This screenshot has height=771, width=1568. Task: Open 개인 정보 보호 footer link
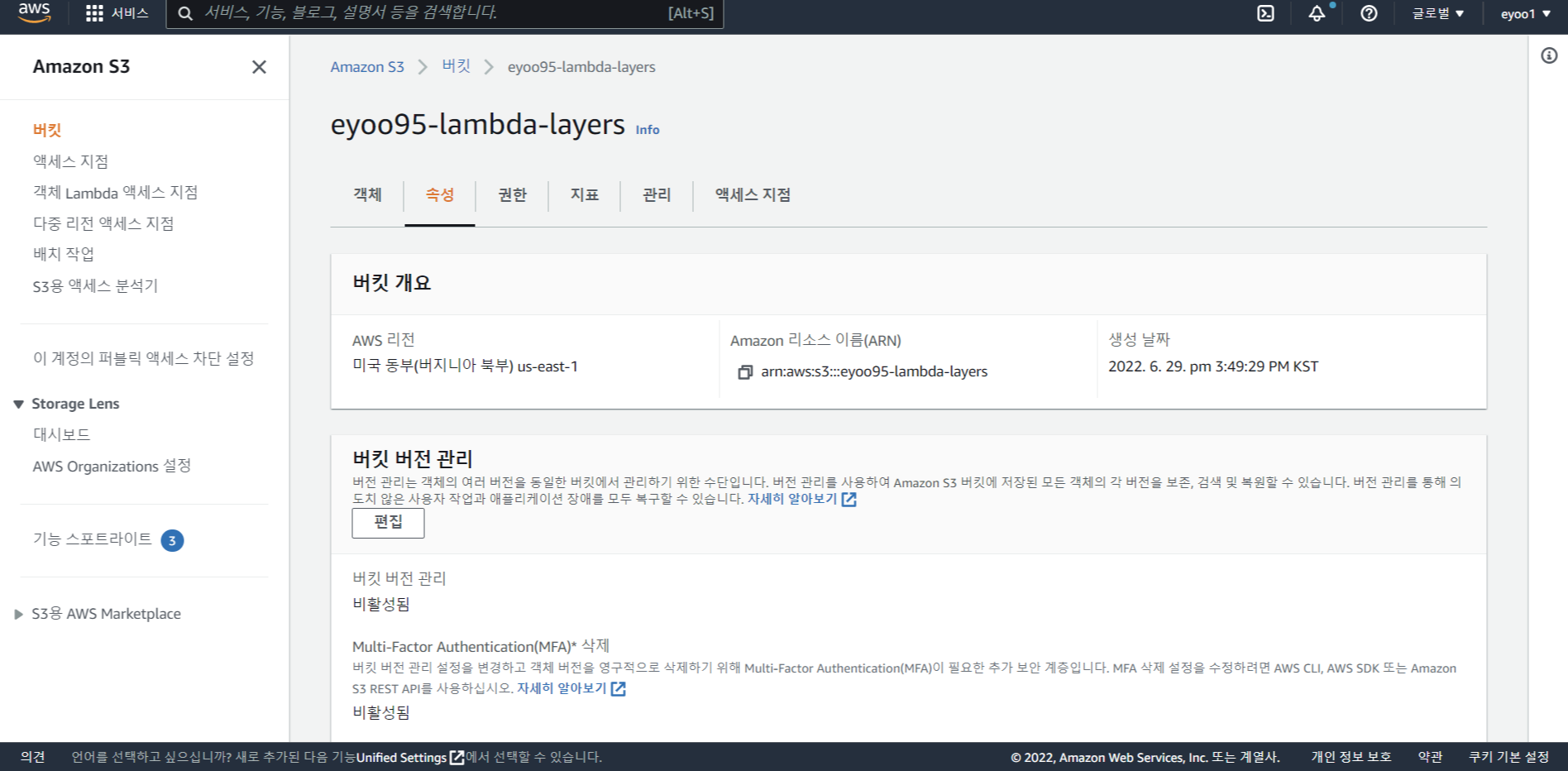point(1350,757)
